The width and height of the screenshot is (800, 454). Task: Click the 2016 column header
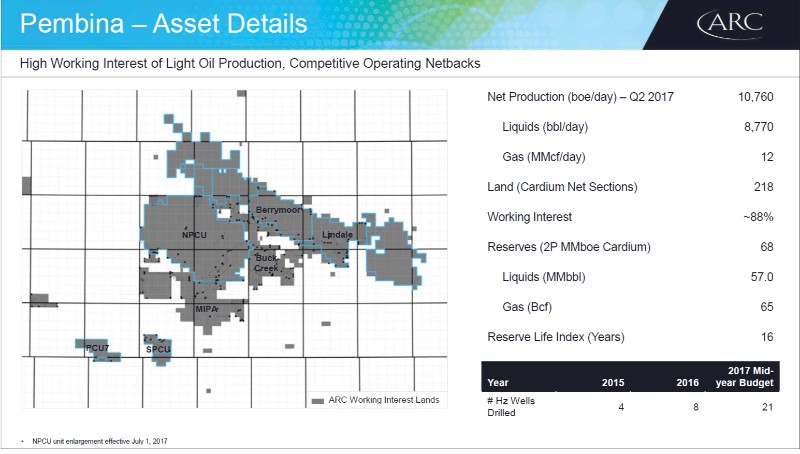(687, 383)
